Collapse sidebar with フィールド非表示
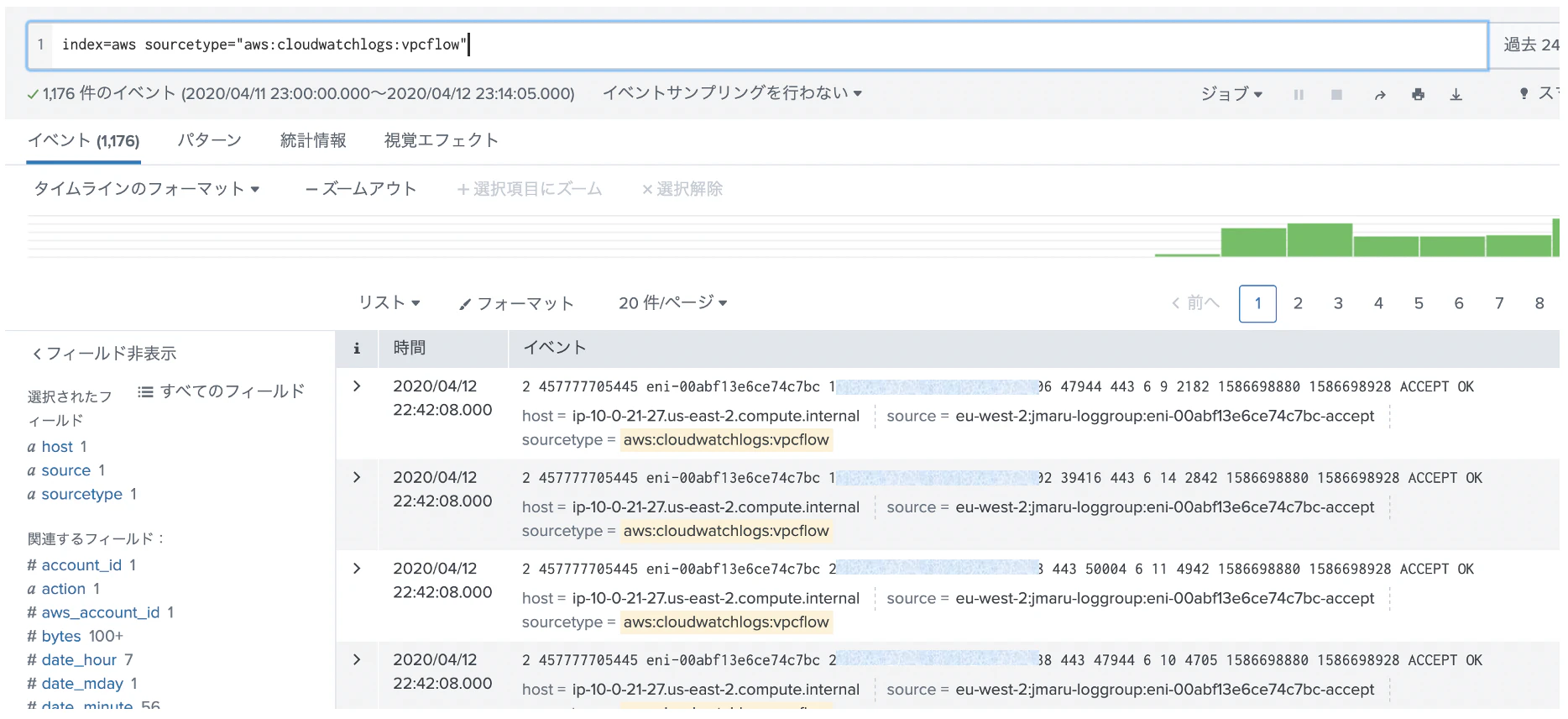 (x=104, y=354)
